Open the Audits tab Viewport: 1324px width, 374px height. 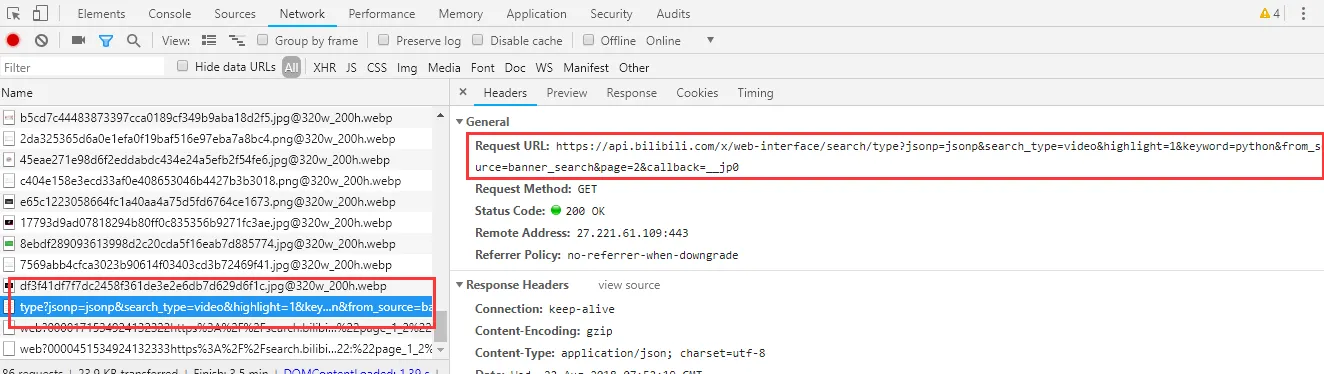click(x=673, y=14)
